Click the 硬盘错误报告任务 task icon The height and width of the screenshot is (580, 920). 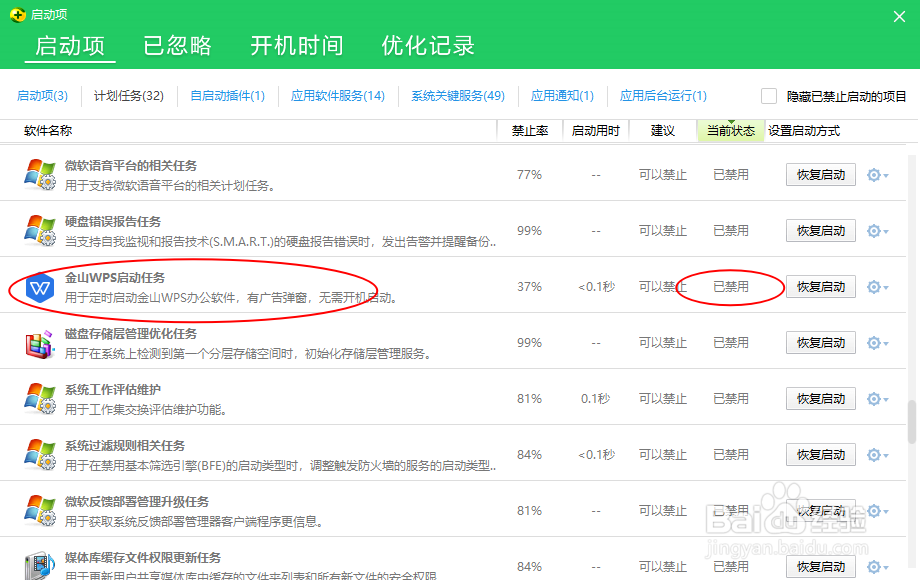click(x=40, y=230)
